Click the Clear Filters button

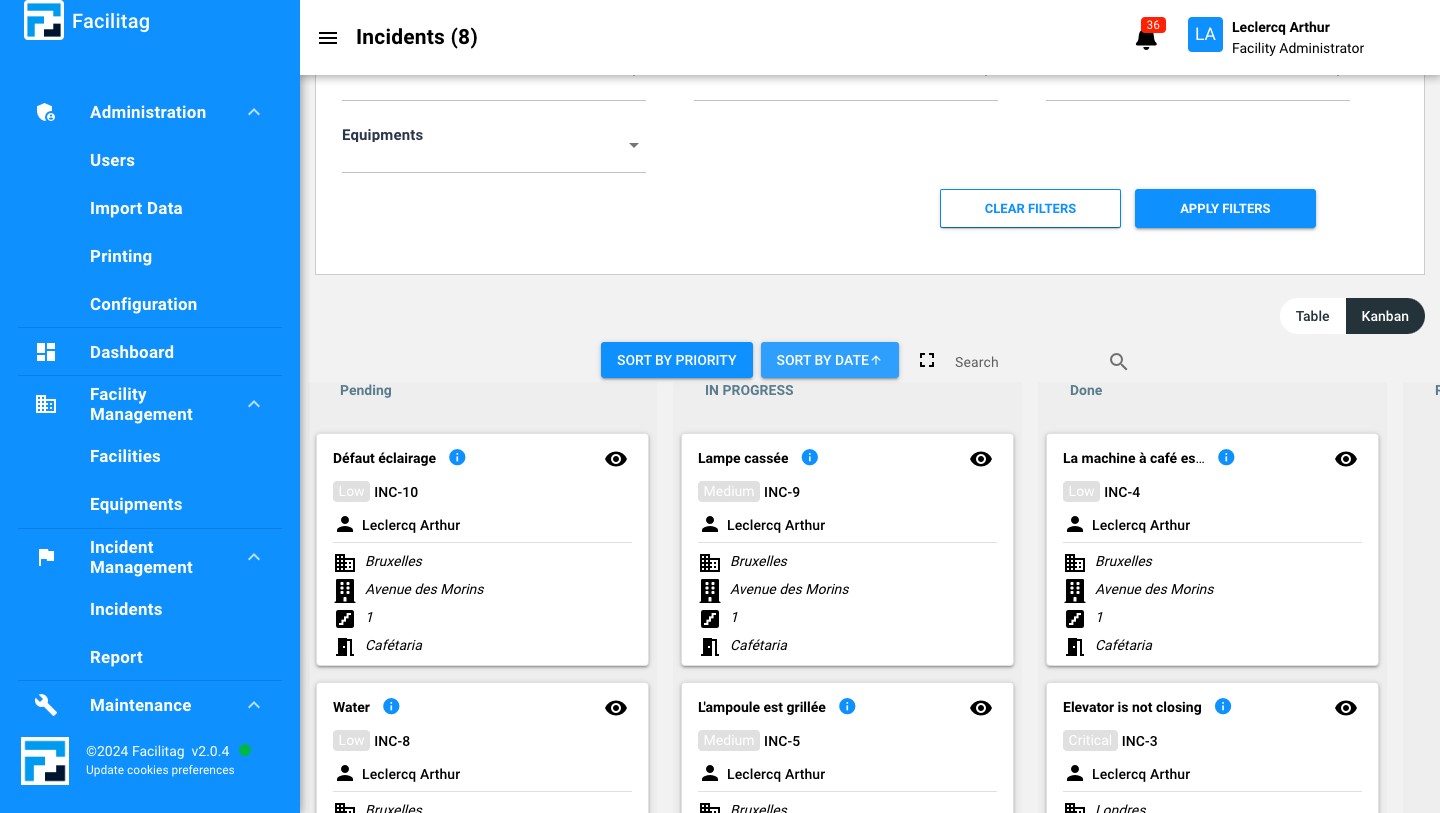coord(1030,209)
